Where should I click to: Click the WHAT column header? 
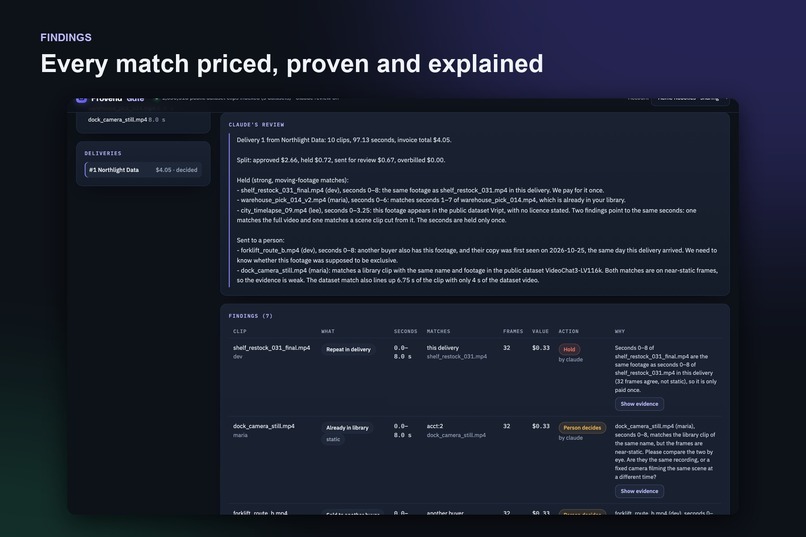click(328, 331)
